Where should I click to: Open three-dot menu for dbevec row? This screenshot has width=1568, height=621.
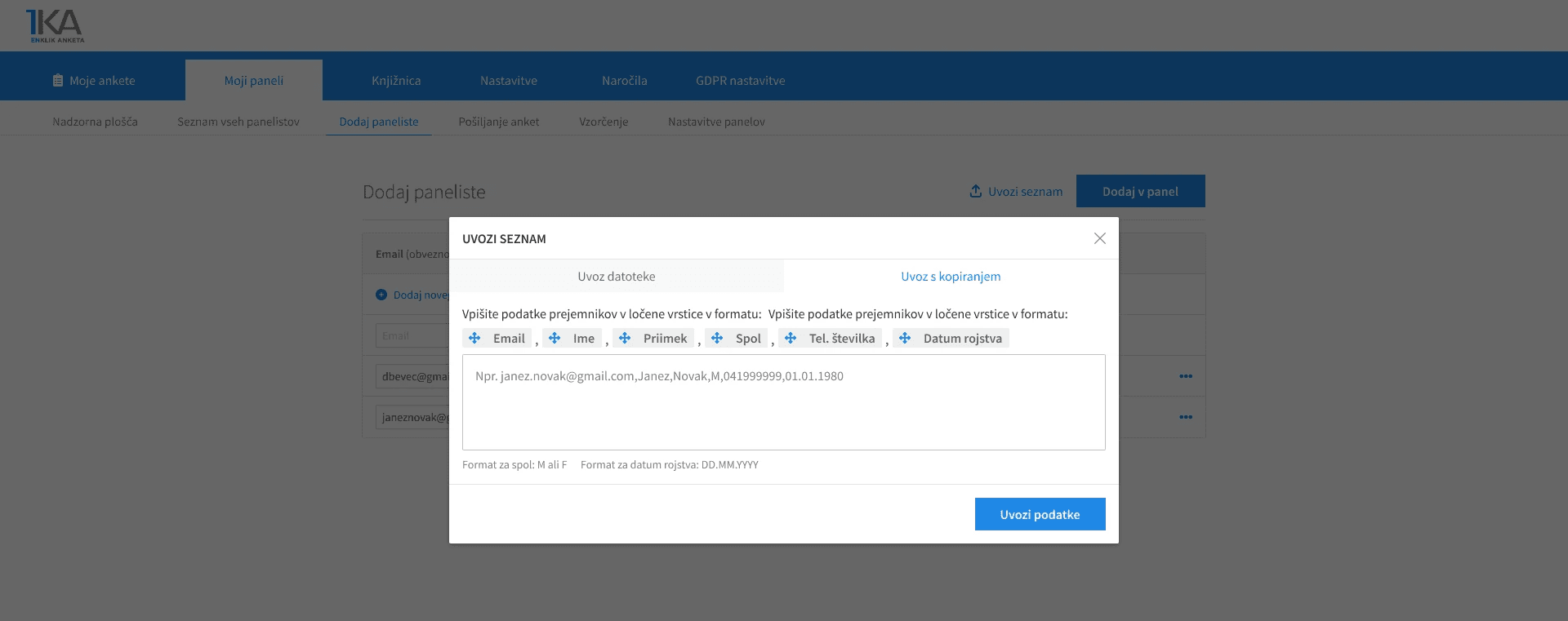pyautogui.click(x=1186, y=376)
